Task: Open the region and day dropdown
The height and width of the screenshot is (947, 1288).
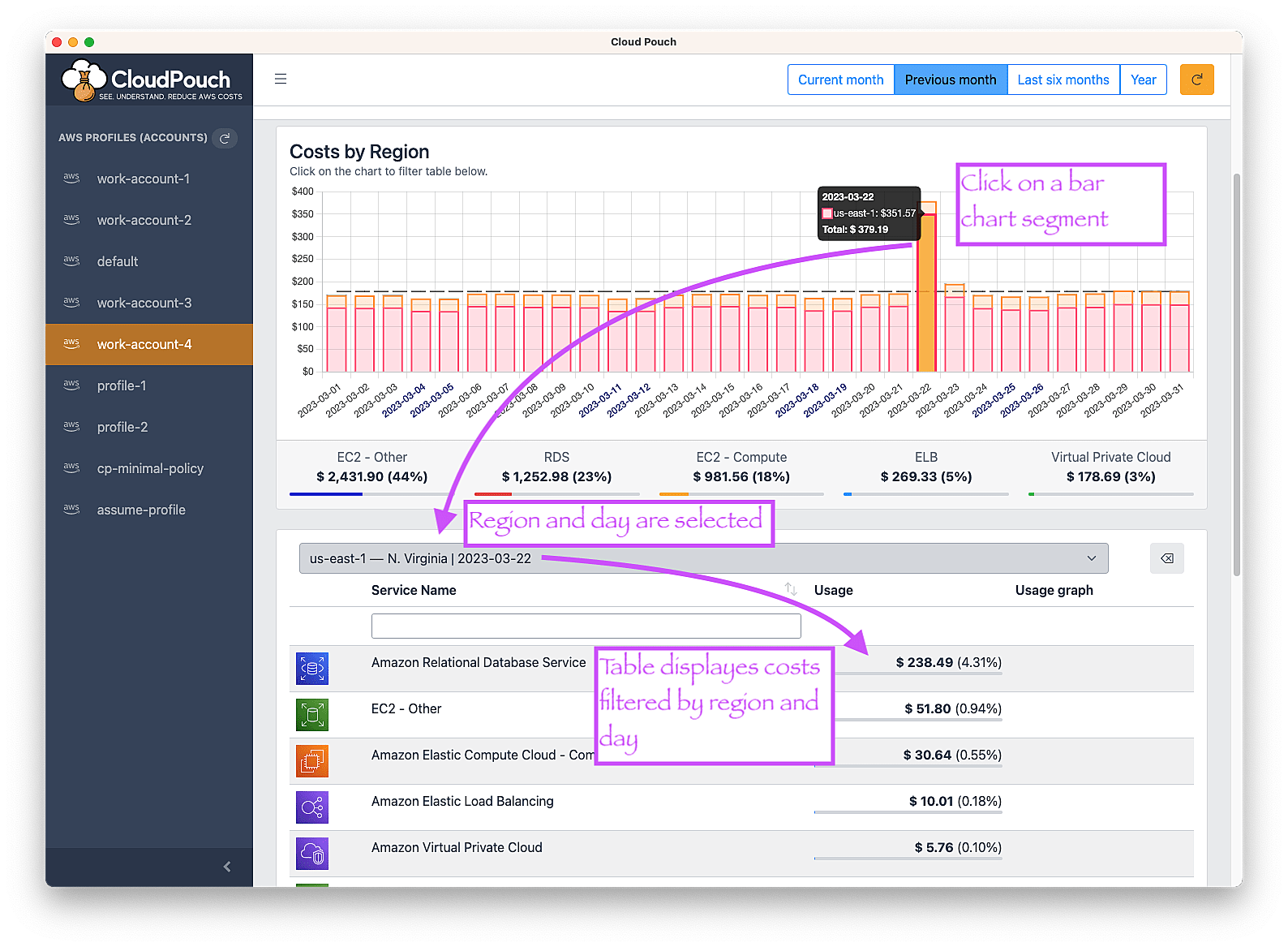Action: (703, 558)
